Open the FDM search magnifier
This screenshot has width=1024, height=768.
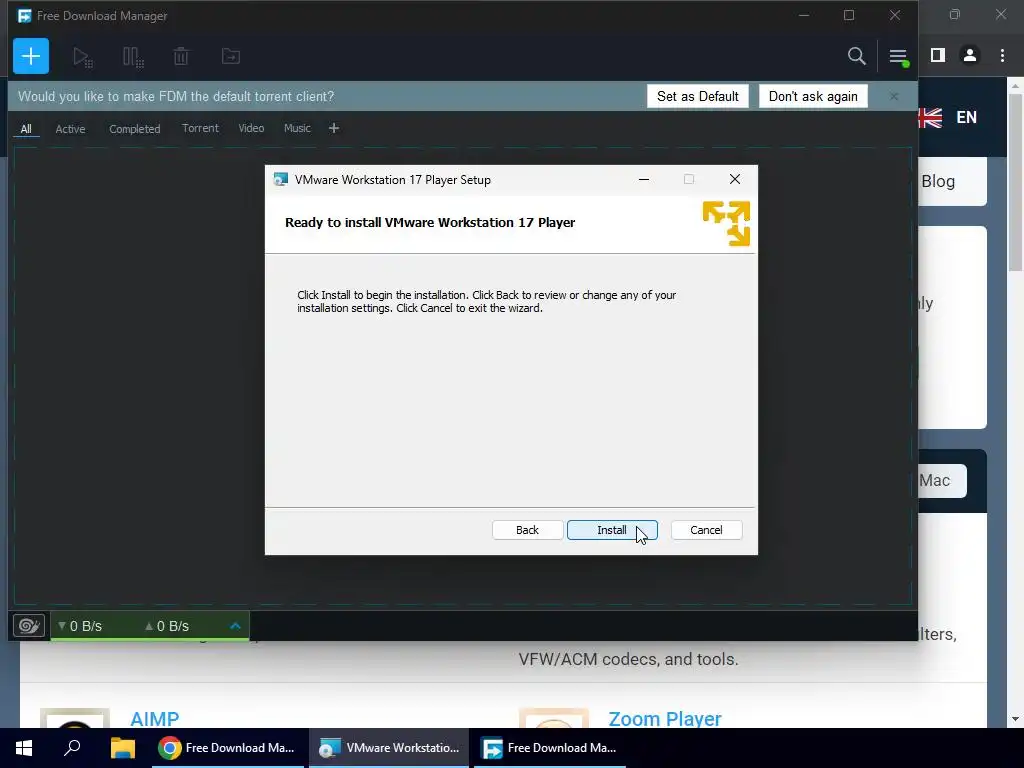[x=856, y=56]
